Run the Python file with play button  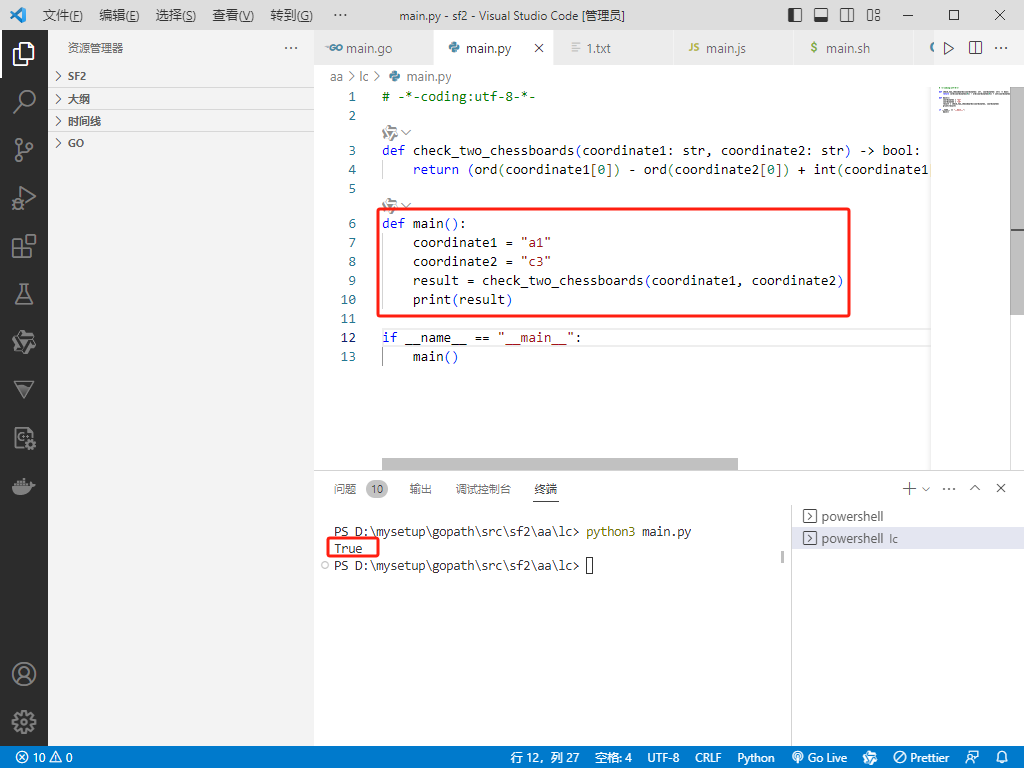(x=949, y=48)
